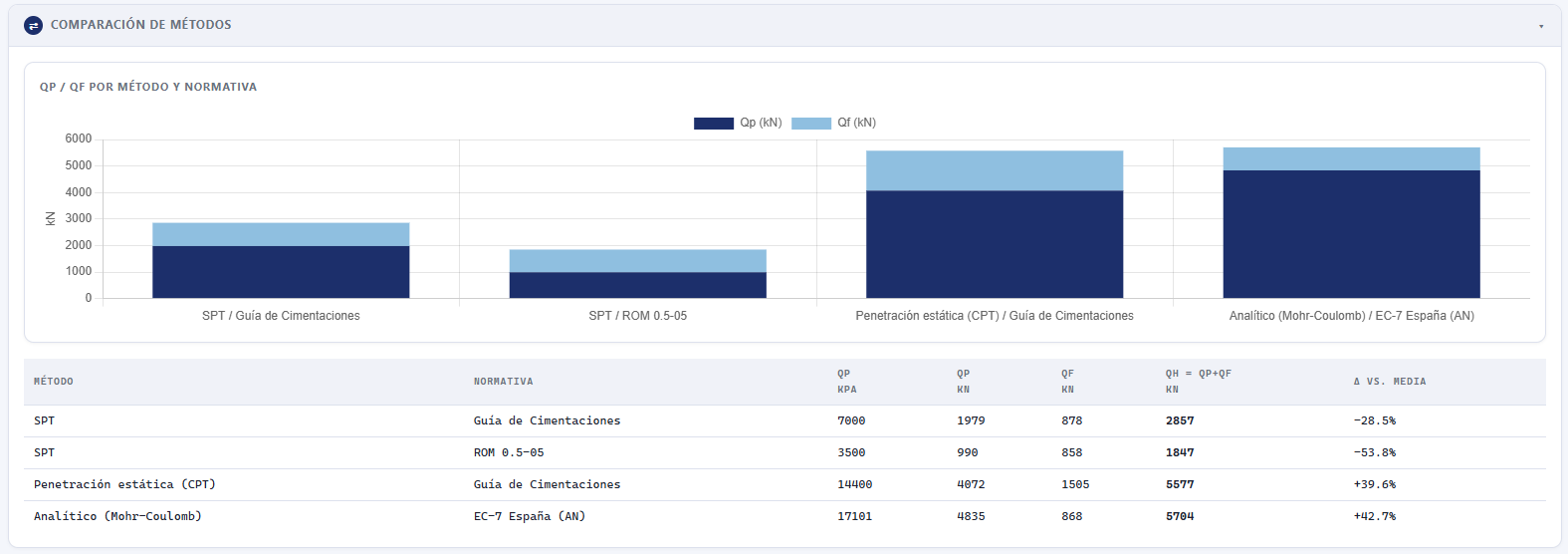
Task: Click the Qf value 878
Action: pos(1072,420)
